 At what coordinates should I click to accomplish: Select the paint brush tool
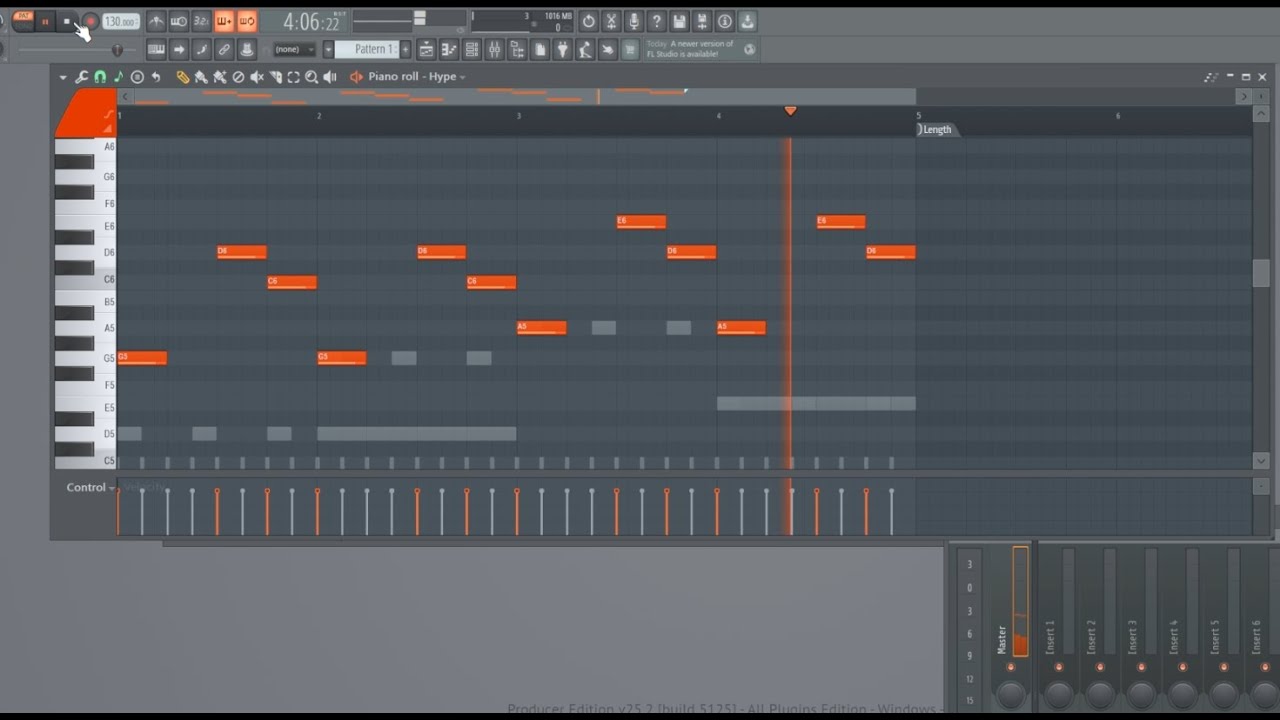point(201,77)
